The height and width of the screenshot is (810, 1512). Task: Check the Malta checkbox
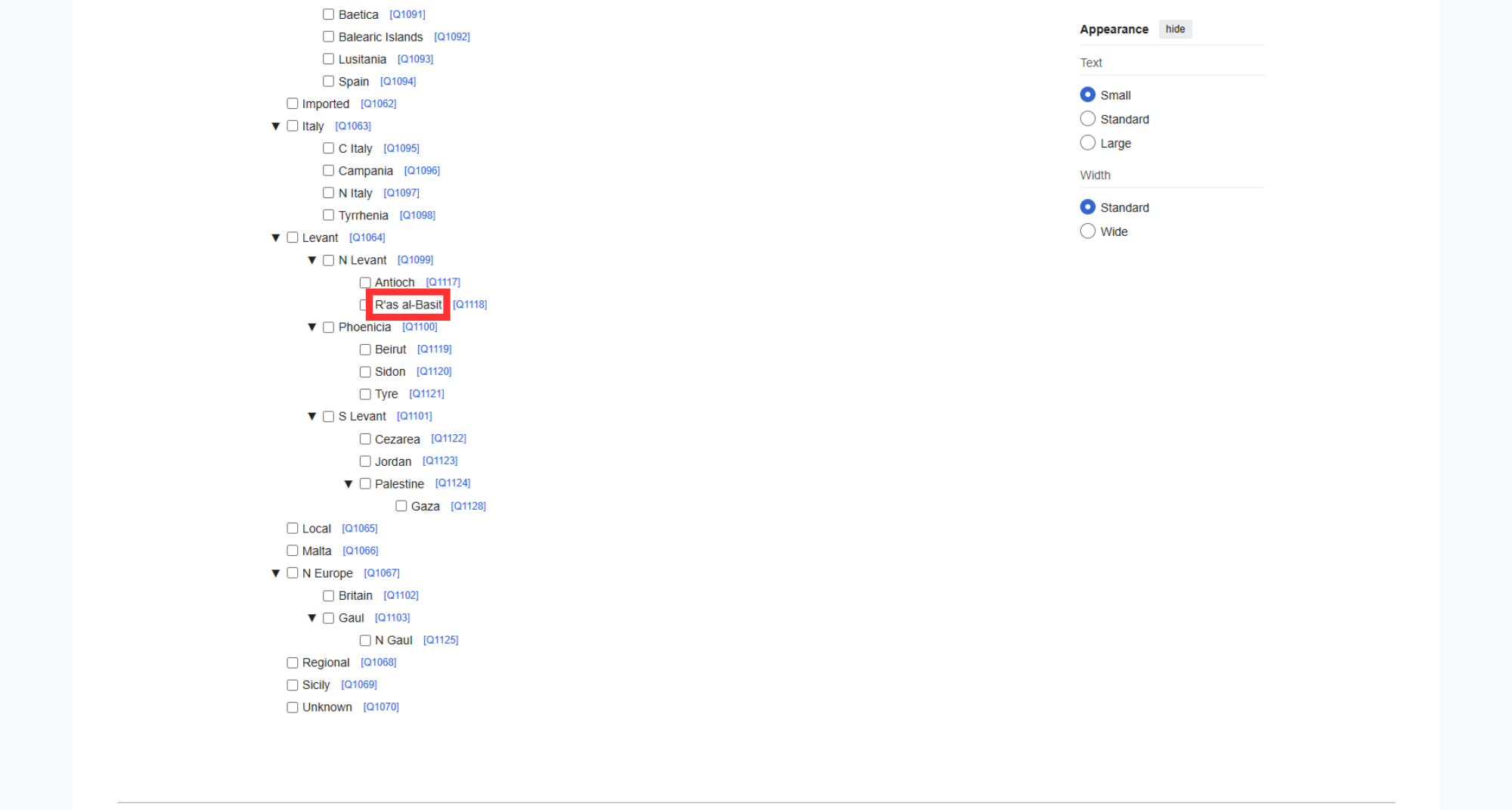pyautogui.click(x=292, y=551)
